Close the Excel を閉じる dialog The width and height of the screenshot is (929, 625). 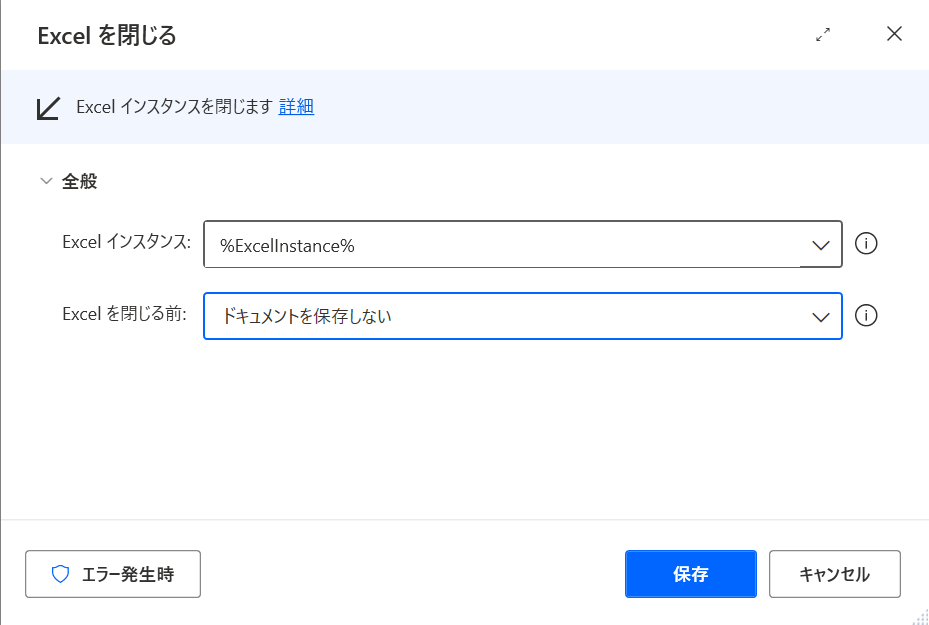pyautogui.click(x=894, y=34)
